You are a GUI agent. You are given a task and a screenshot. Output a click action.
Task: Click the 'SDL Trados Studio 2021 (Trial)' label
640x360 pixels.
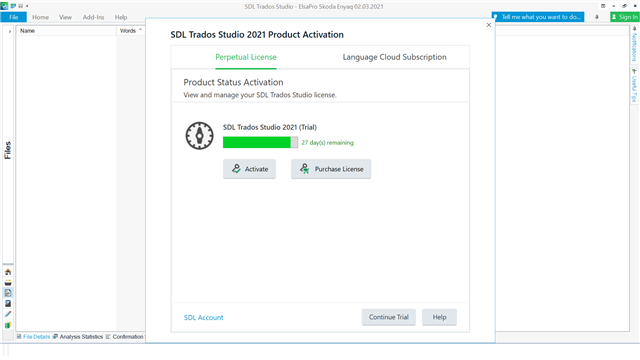tap(270, 127)
